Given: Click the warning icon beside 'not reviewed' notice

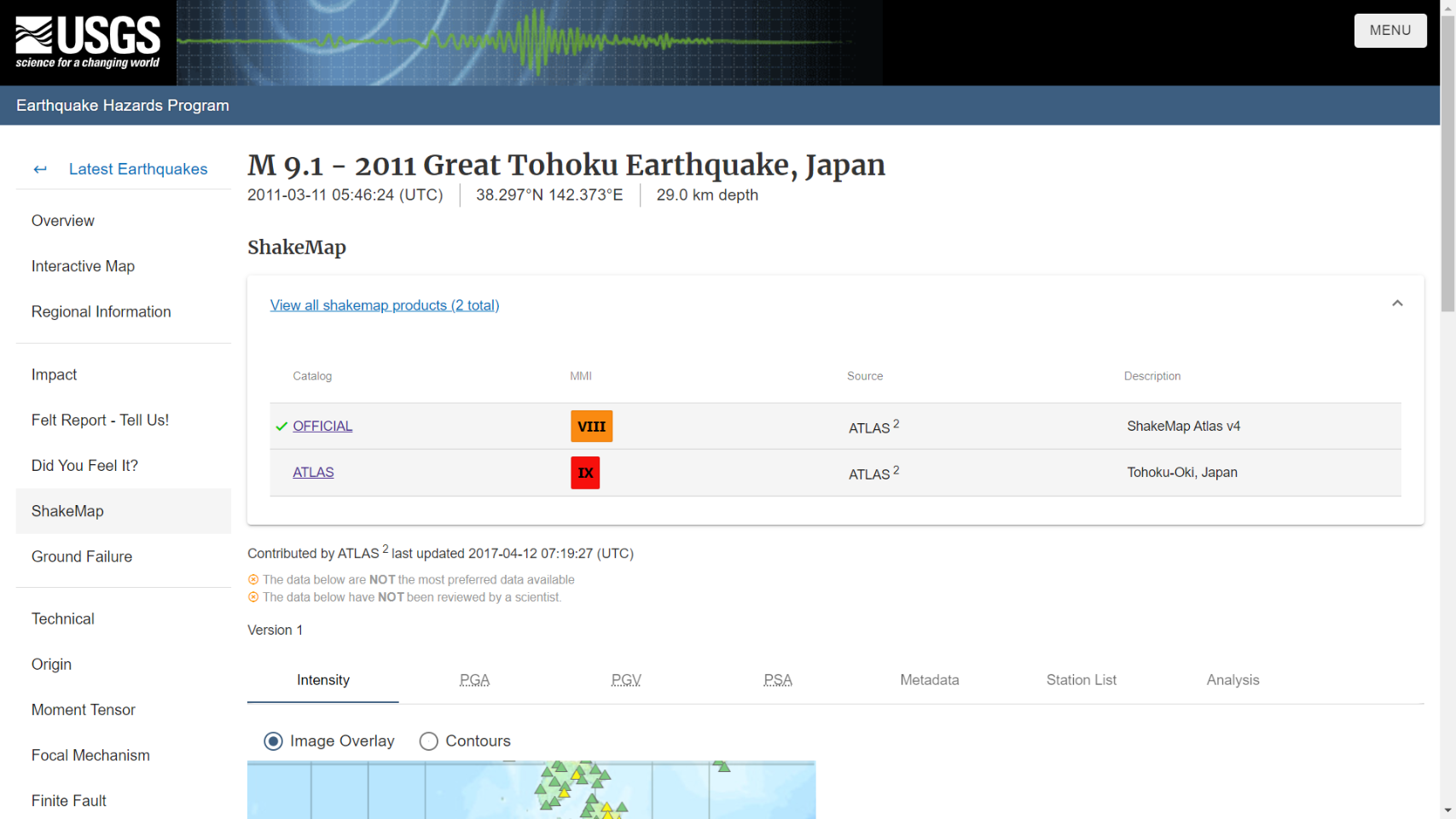Looking at the screenshot, I should click(253, 598).
